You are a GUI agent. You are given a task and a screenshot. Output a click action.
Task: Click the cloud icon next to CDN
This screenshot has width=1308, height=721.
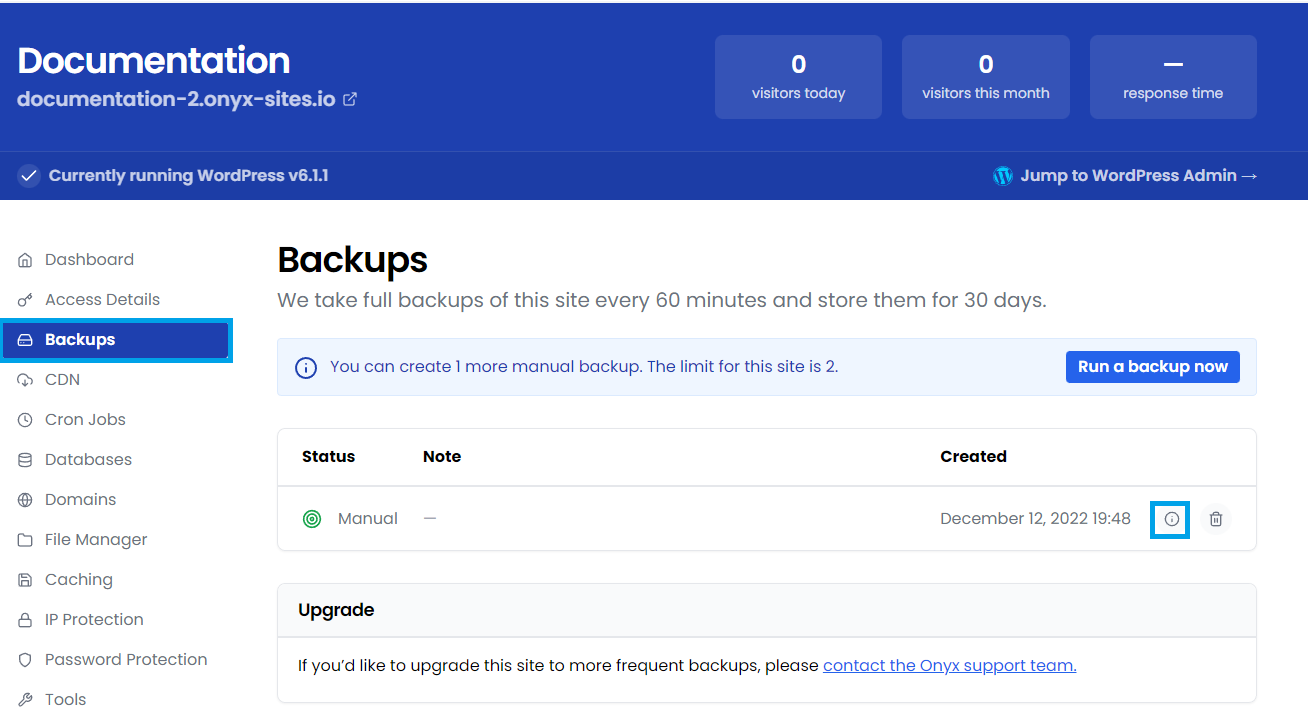click(25, 380)
